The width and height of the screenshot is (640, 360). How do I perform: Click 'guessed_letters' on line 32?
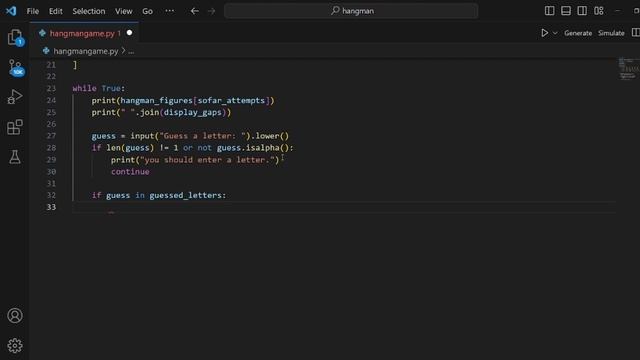185,196
